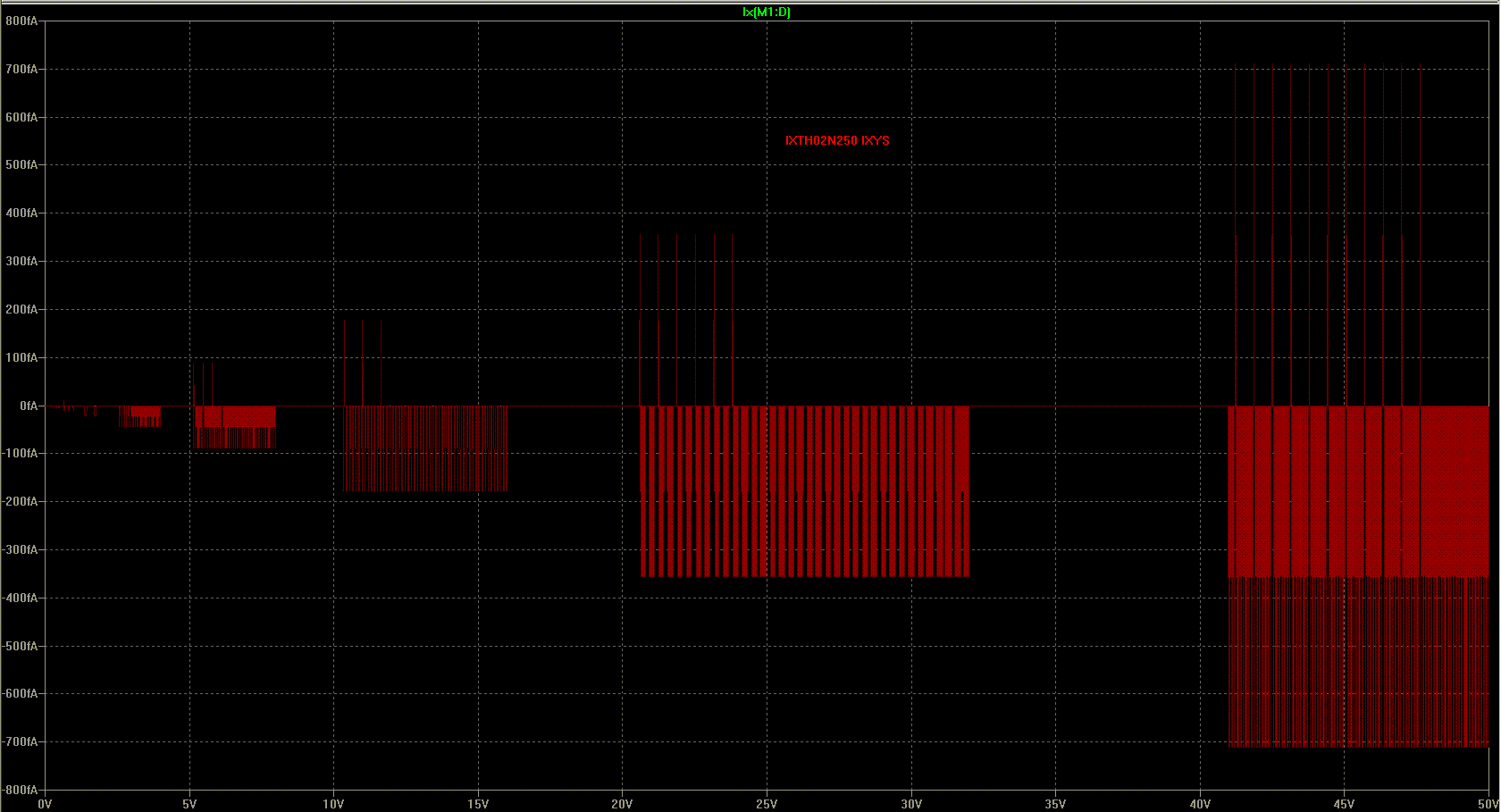Click the -100fA vertical axis label
1501x812 pixels.
point(20,454)
